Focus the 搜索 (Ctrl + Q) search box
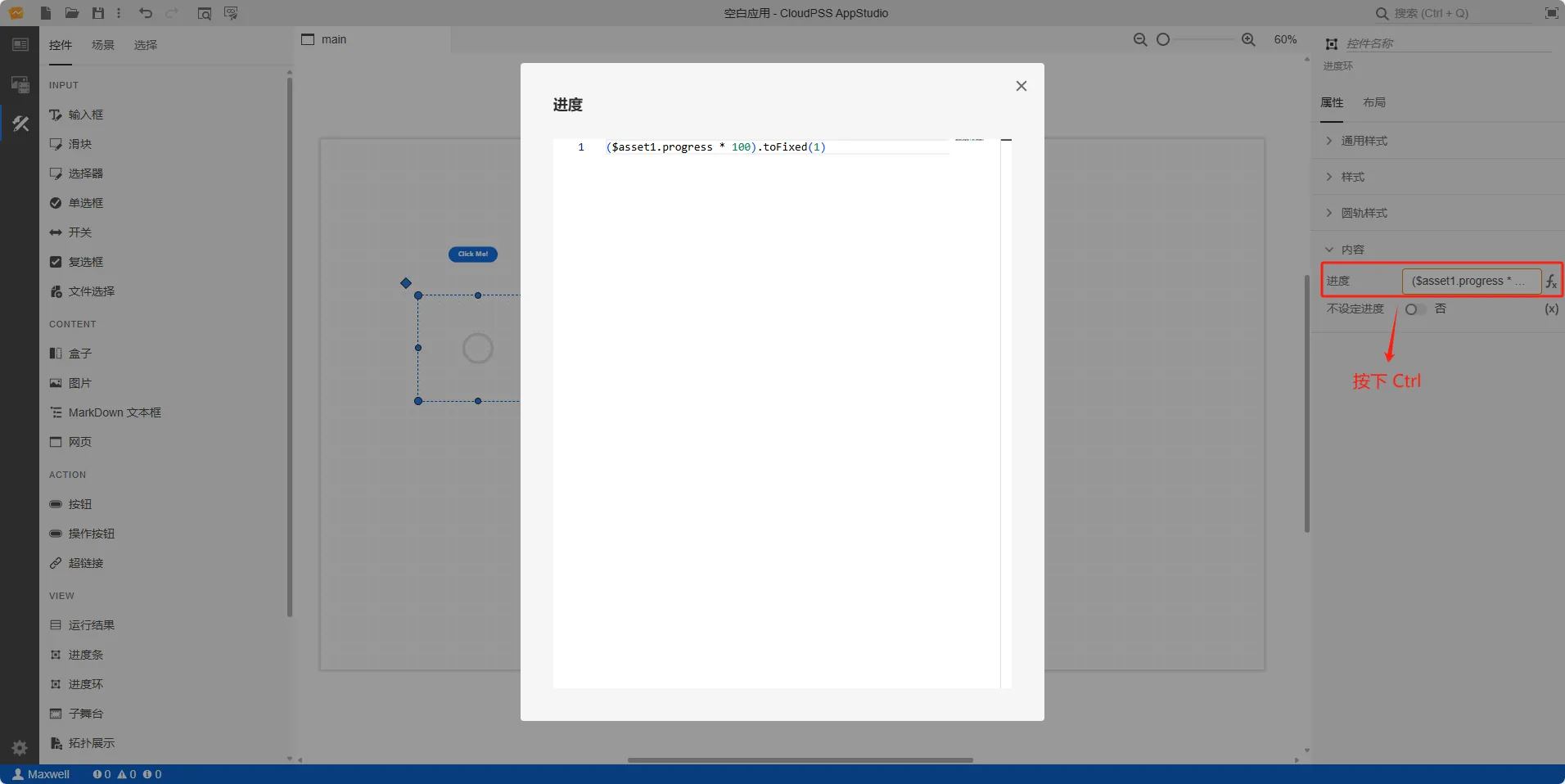The image size is (1565, 784). (1453, 13)
